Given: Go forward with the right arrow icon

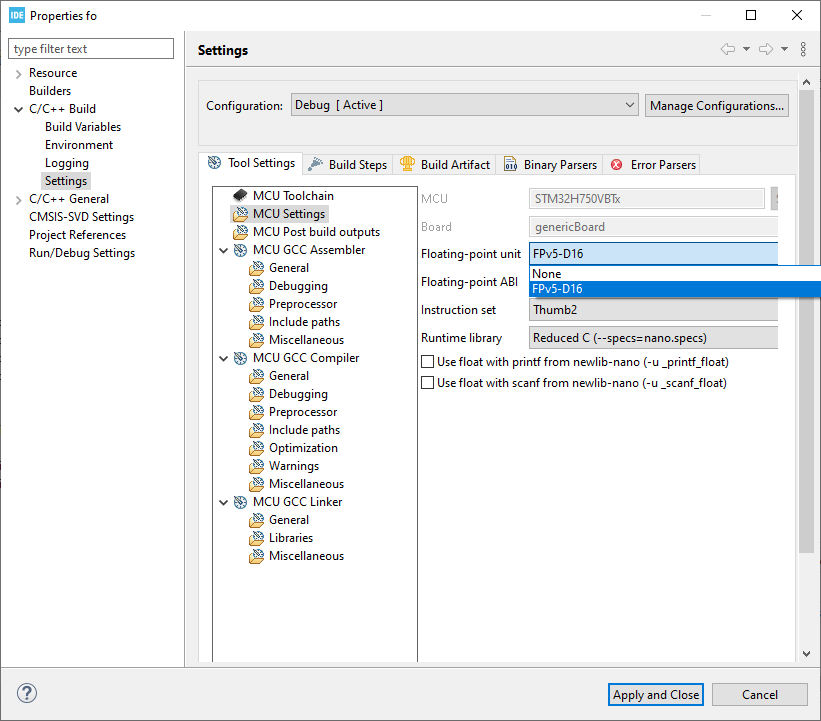Looking at the screenshot, I should pos(766,49).
